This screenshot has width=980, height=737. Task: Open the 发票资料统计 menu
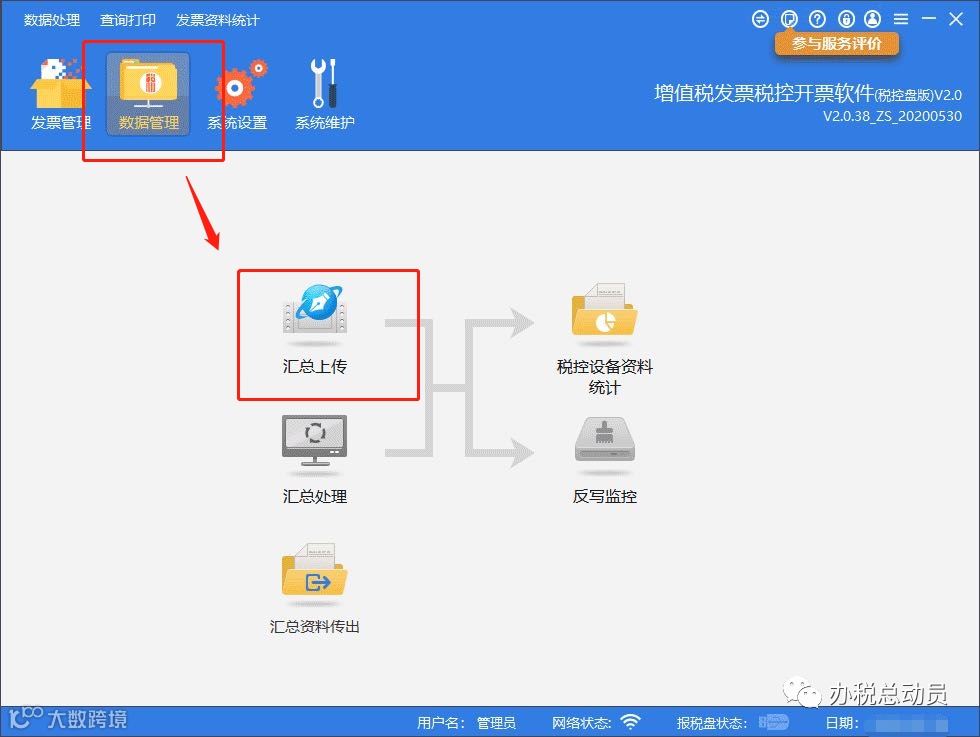pos(218,20)
